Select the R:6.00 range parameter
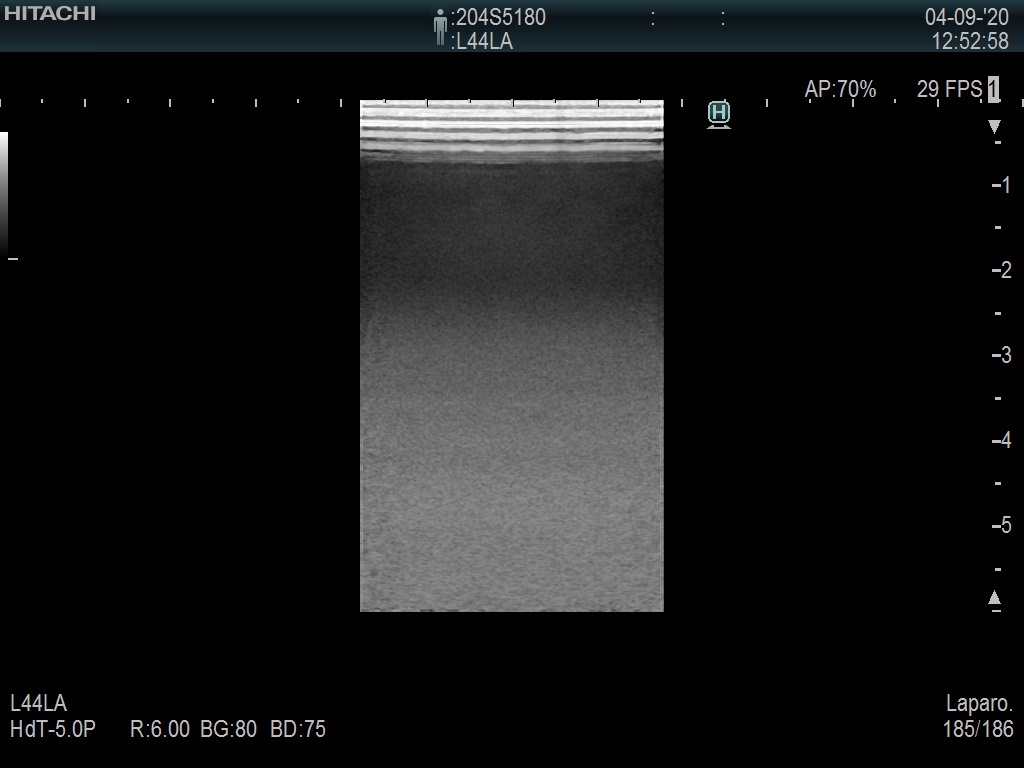 click(160, 729)
